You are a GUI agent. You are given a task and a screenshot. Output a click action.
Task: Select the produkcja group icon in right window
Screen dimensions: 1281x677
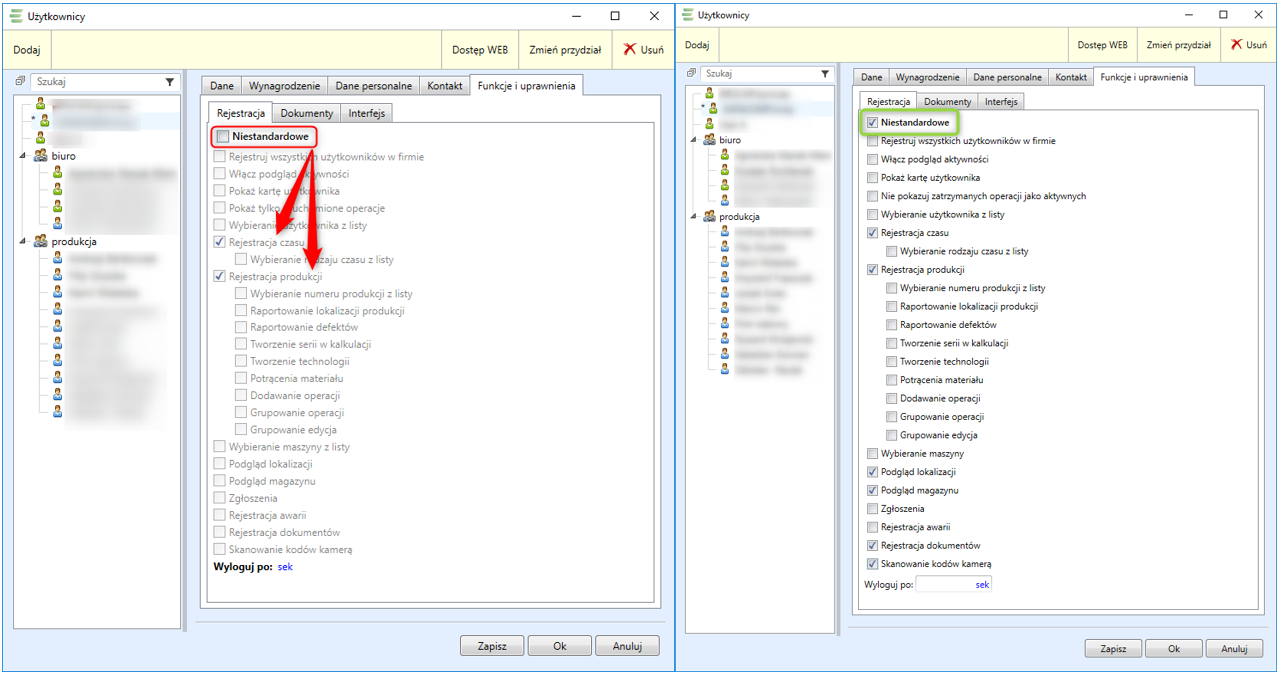tap(708, 216)
